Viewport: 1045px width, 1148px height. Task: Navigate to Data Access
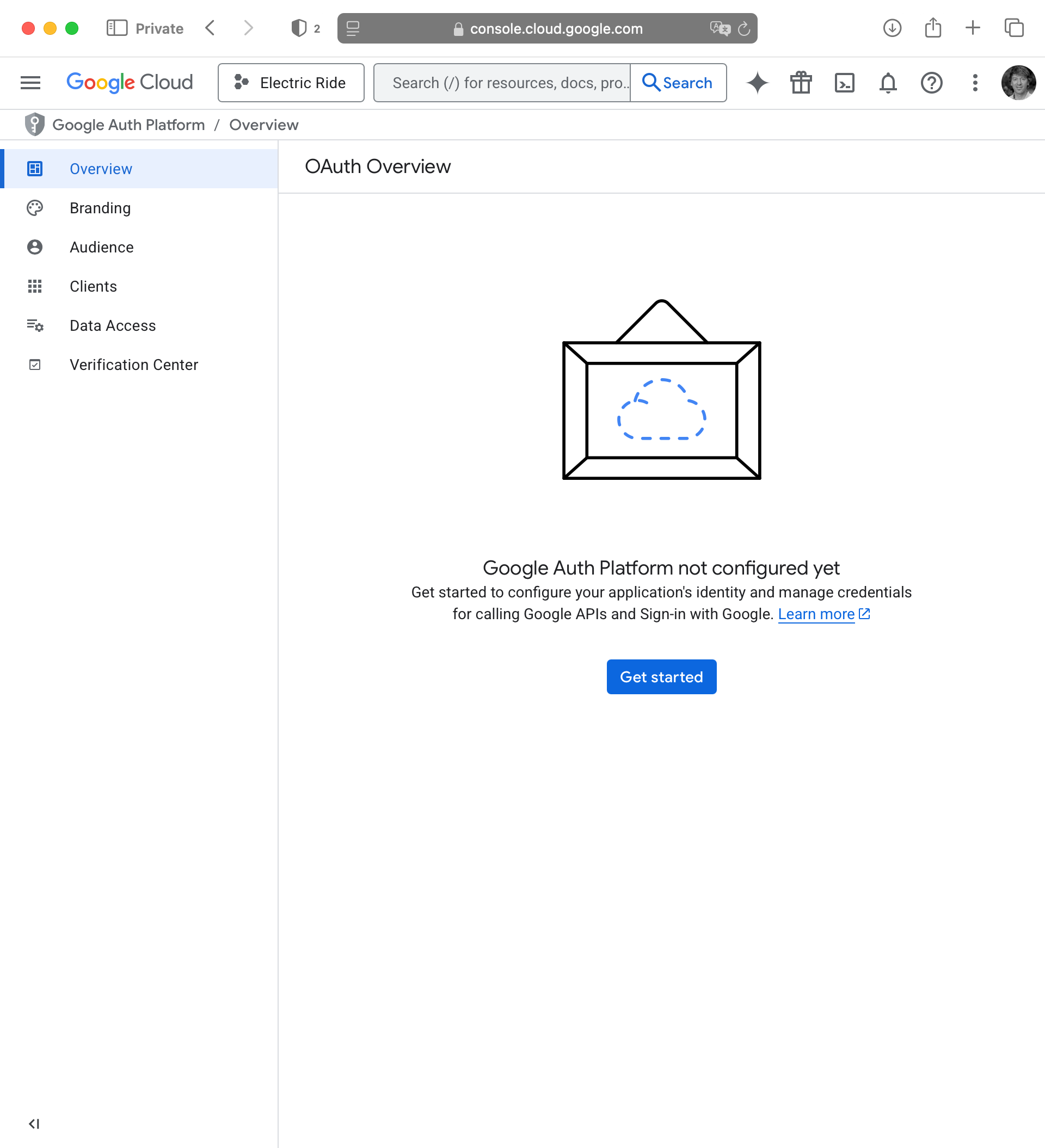click(x=112, y=326)
